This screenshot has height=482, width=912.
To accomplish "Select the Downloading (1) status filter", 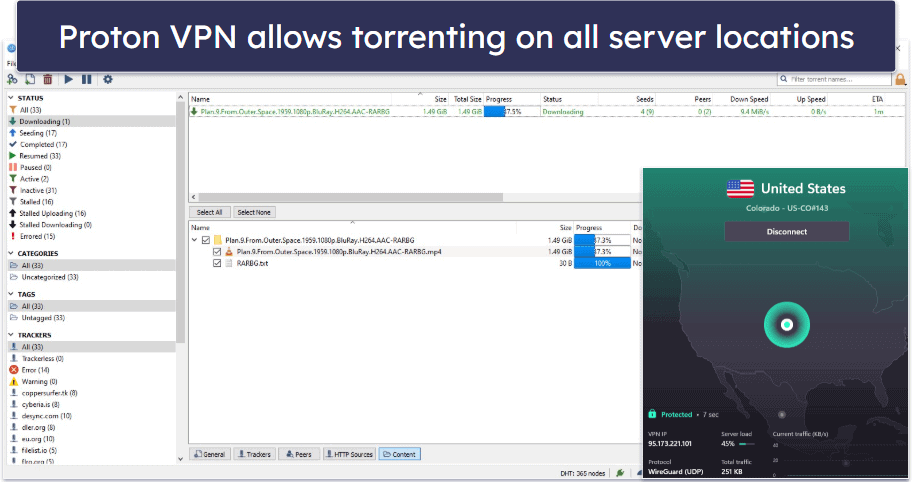I will click(x=45, y=122).
